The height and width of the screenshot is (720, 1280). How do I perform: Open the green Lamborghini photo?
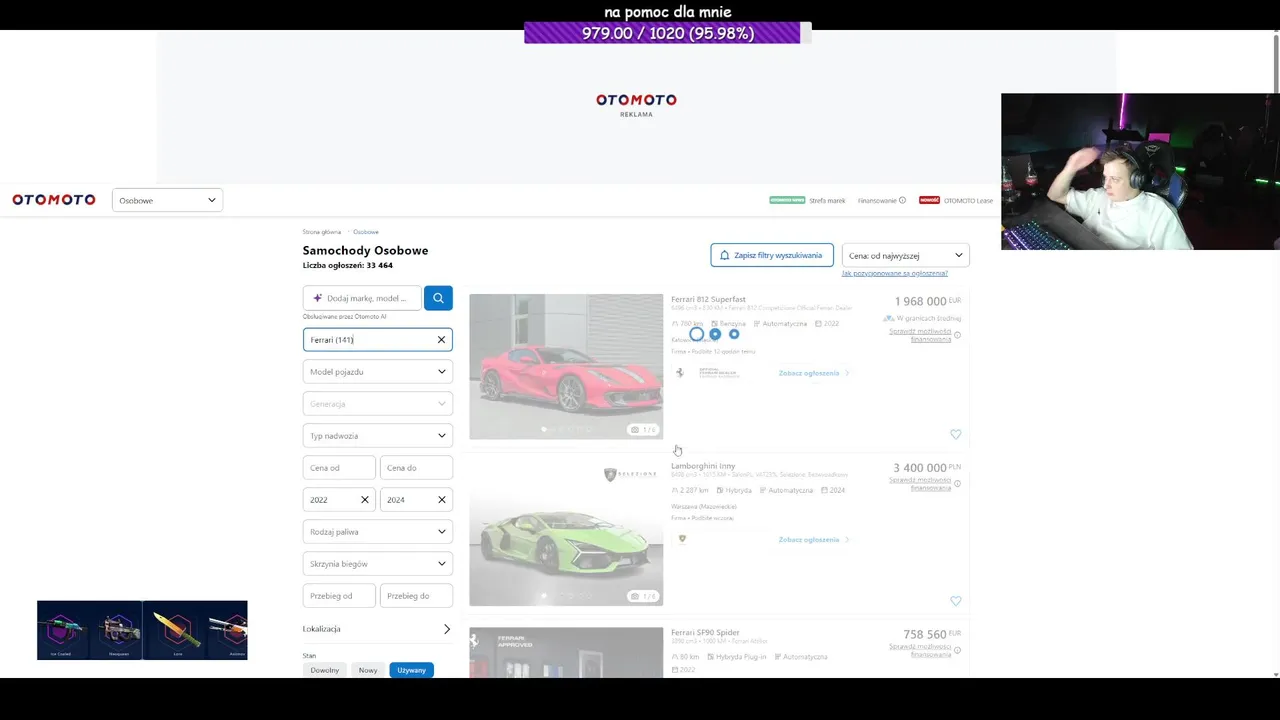point(566,533)
